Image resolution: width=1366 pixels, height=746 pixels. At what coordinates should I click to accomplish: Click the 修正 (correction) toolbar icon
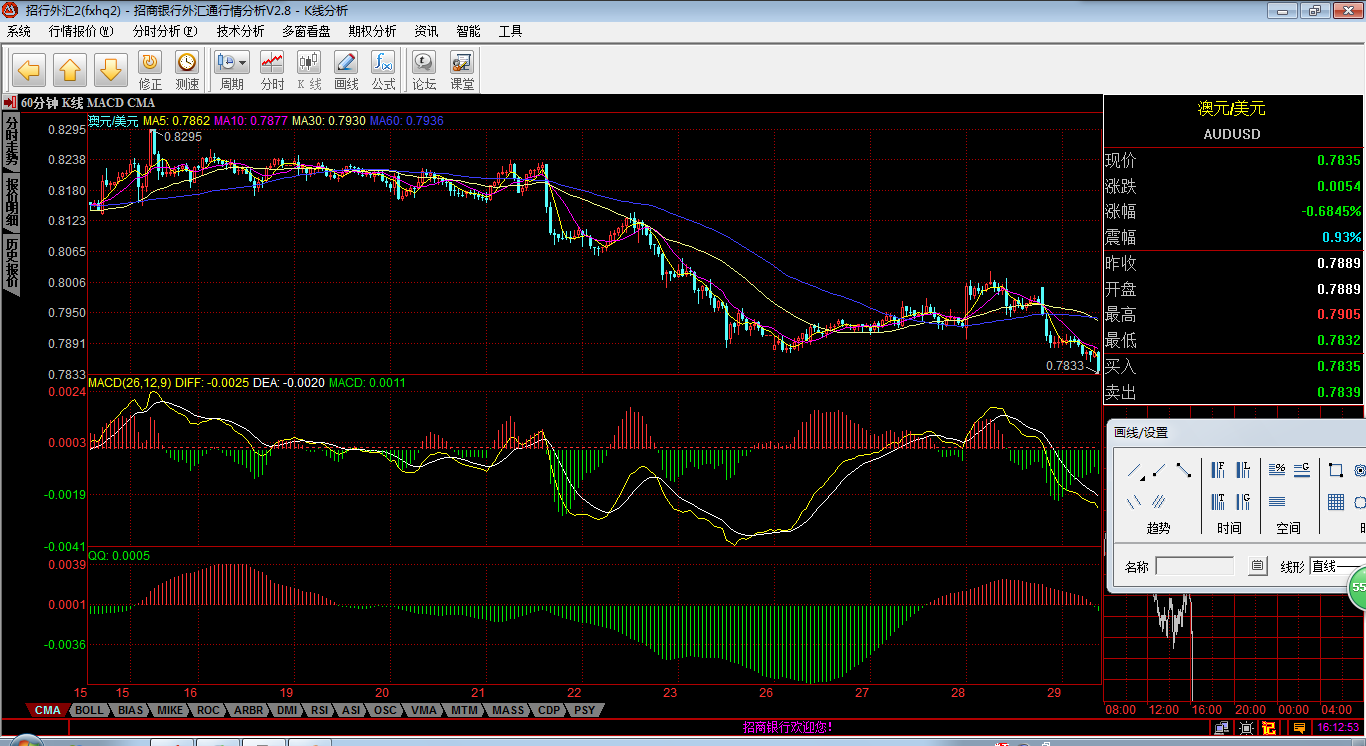coord(150,64)
